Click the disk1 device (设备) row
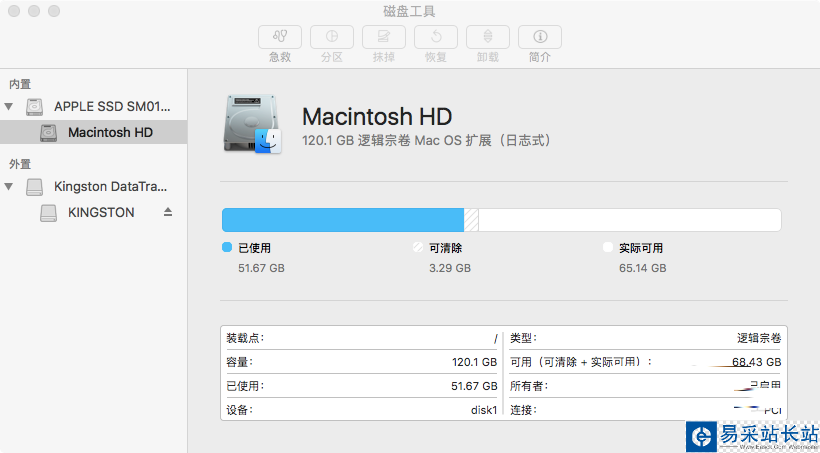 pos(362,409)
